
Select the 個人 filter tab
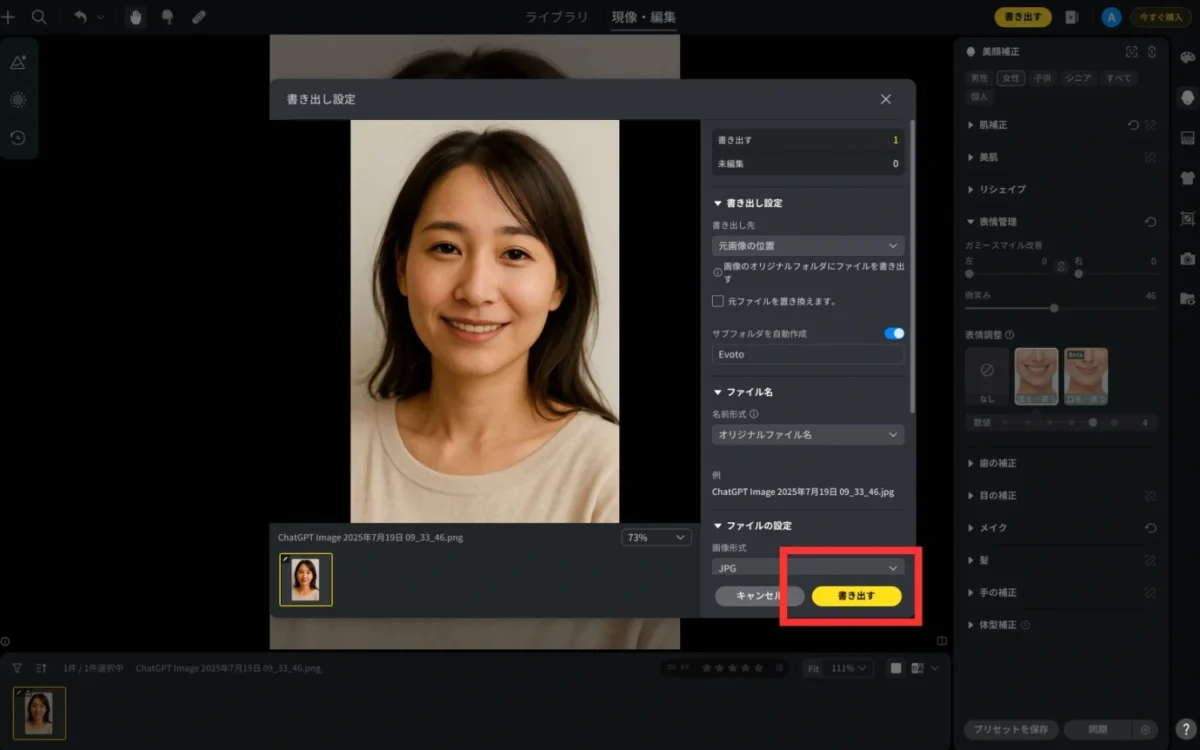(980, 97)
